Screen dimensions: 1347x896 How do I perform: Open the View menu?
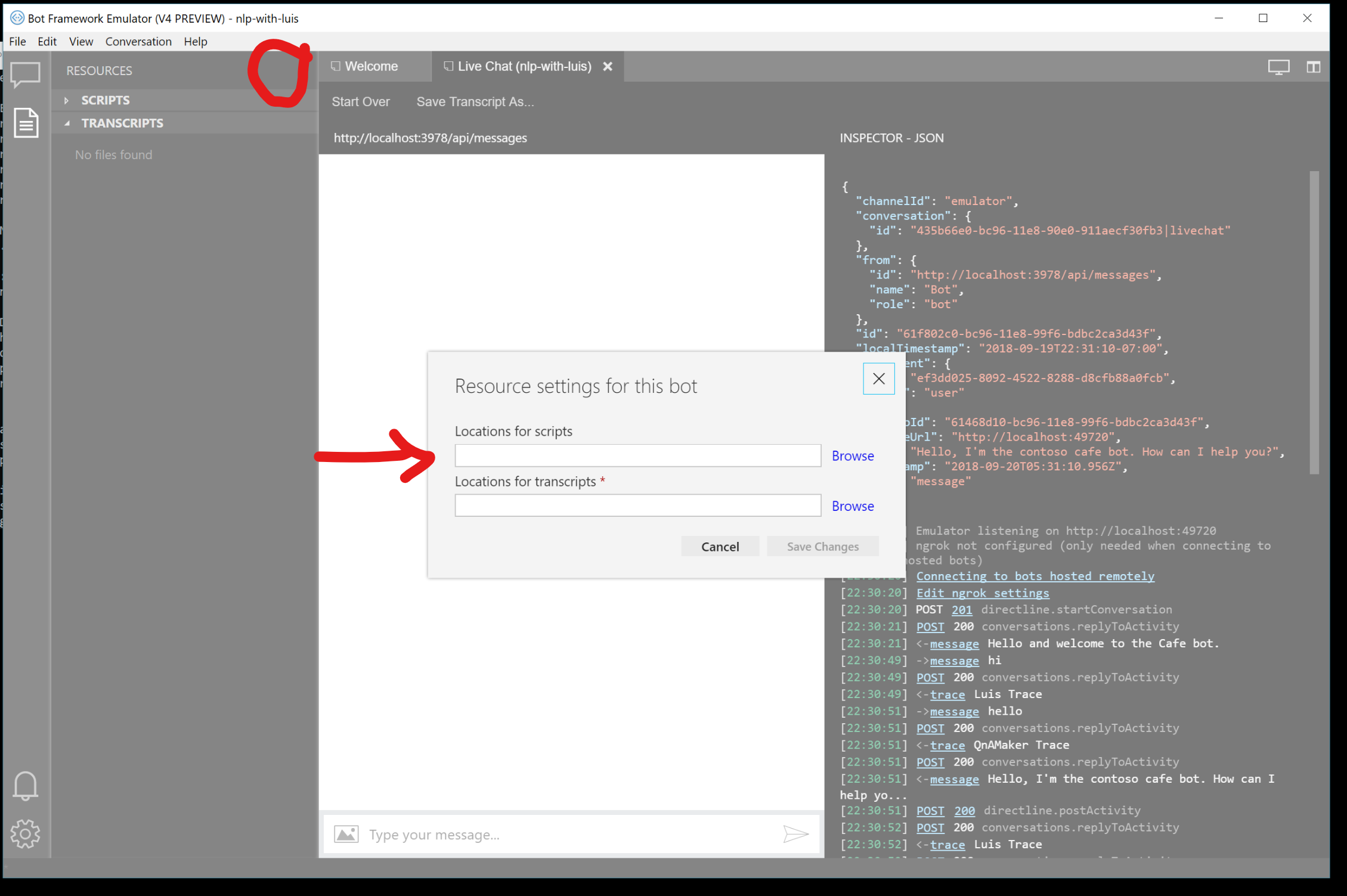pyautogui.click(x=80, y=41)
